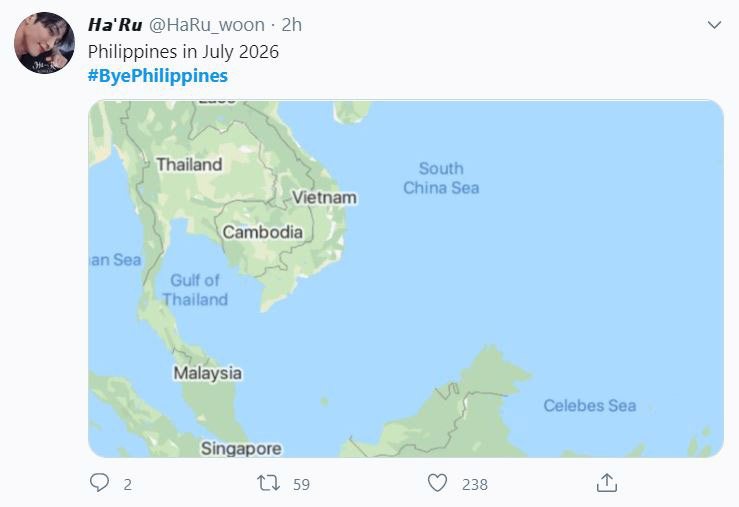Viewport: 739px width, 507px height.
Task: Open the #ByePhilippines hashtag
Action: 158,75
